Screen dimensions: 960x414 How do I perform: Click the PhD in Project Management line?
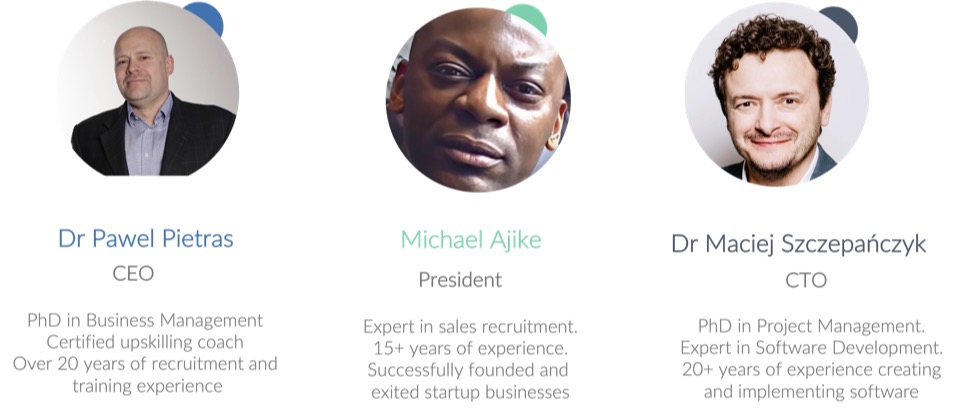[811, 326]
